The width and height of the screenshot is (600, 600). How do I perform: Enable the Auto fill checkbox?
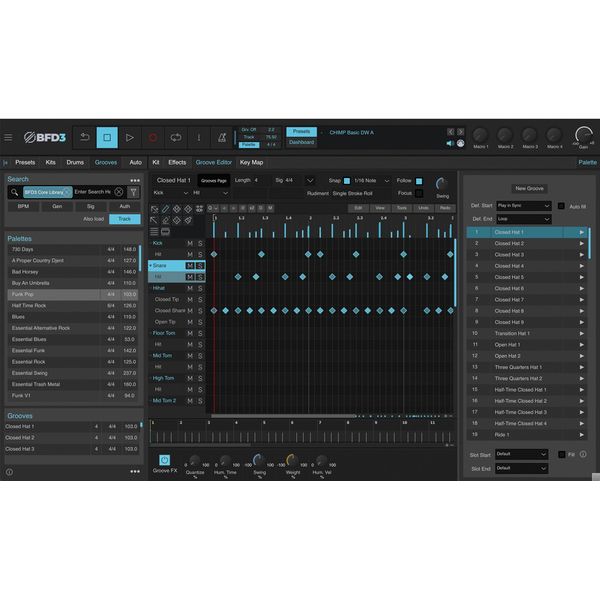tap(561, 206)
